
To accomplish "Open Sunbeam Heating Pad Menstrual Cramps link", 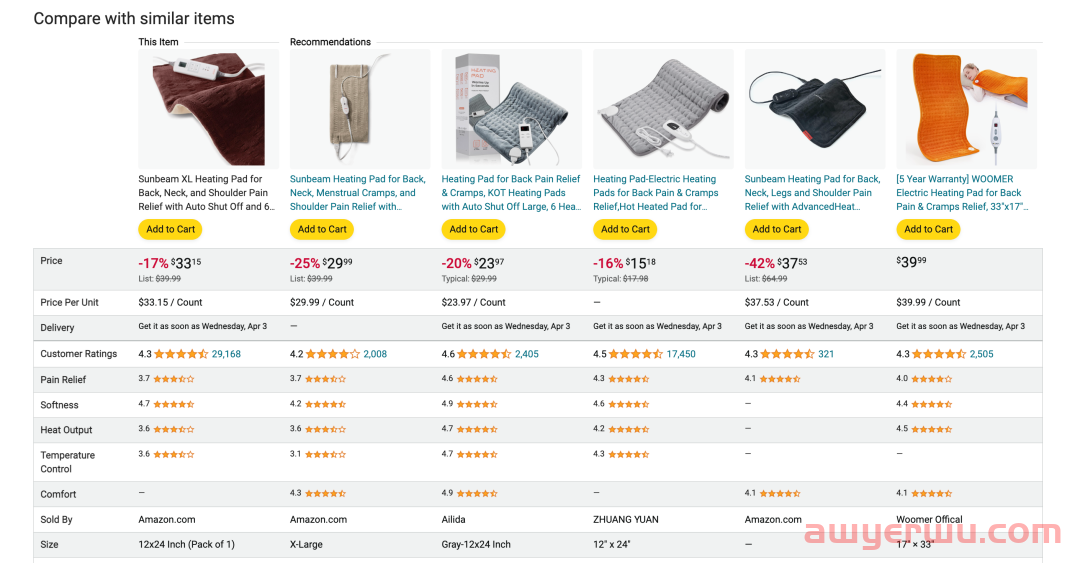I will (358, 193).
